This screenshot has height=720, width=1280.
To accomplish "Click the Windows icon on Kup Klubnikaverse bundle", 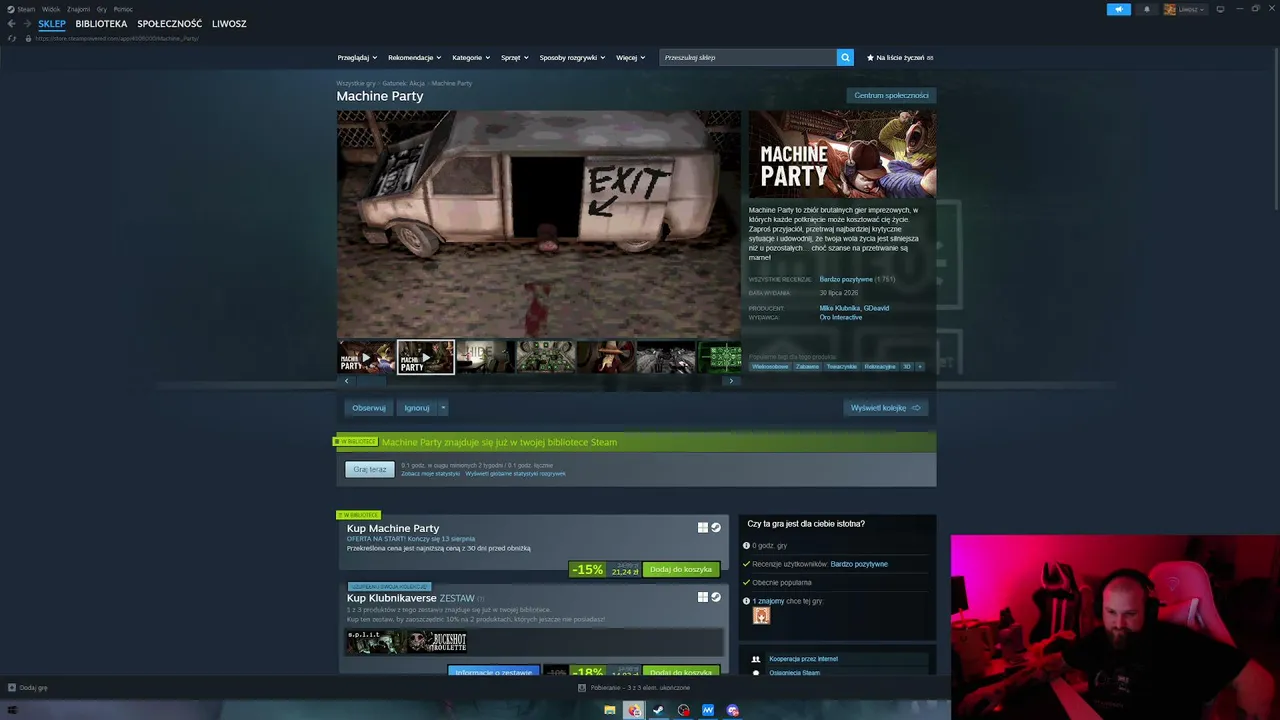I will [x=703, y=597].
